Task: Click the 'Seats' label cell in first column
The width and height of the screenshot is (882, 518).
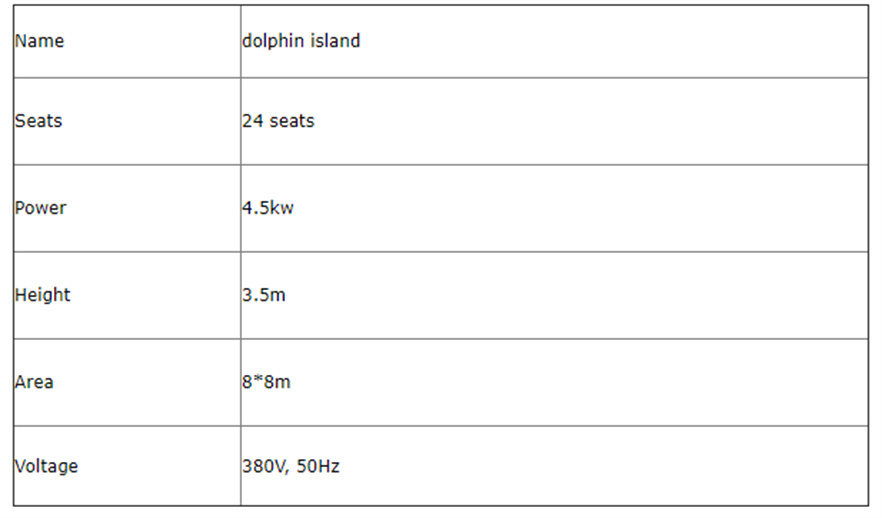Action: tap(38, 121)
